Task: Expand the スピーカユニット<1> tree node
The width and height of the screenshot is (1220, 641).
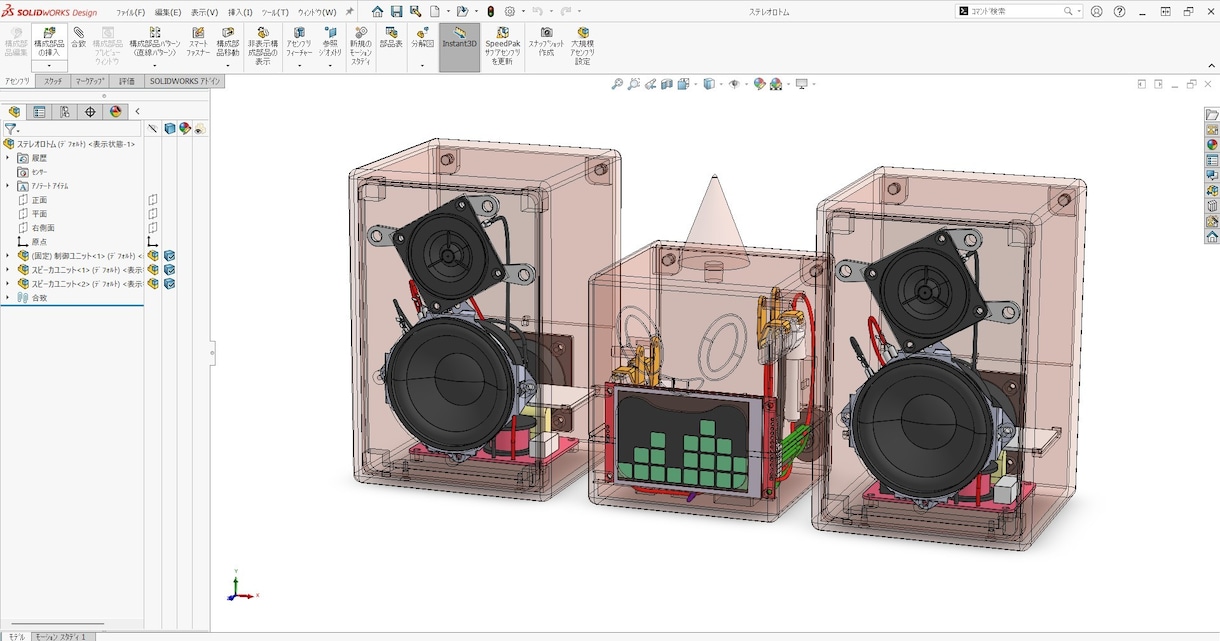Action: click(x=7, y=270)
